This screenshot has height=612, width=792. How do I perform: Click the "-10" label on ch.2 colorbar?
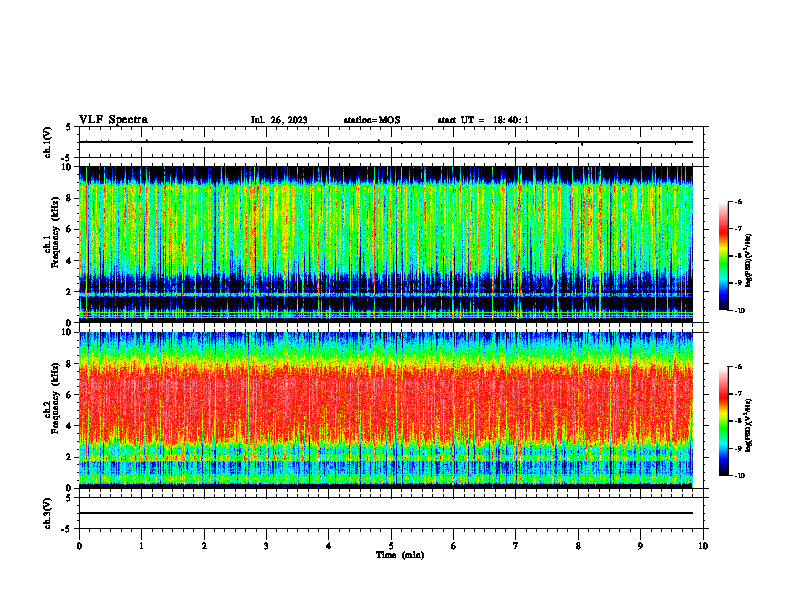(x=740, y=476)
